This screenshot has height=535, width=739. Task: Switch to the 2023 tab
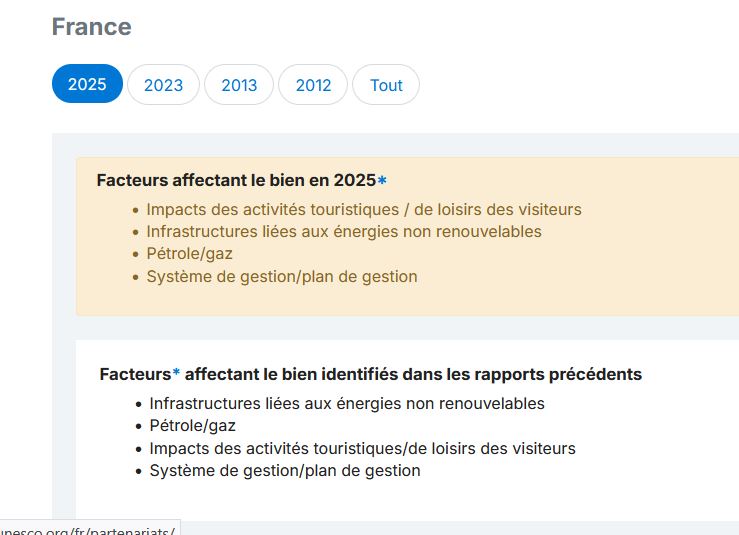[x=163, y=85]
